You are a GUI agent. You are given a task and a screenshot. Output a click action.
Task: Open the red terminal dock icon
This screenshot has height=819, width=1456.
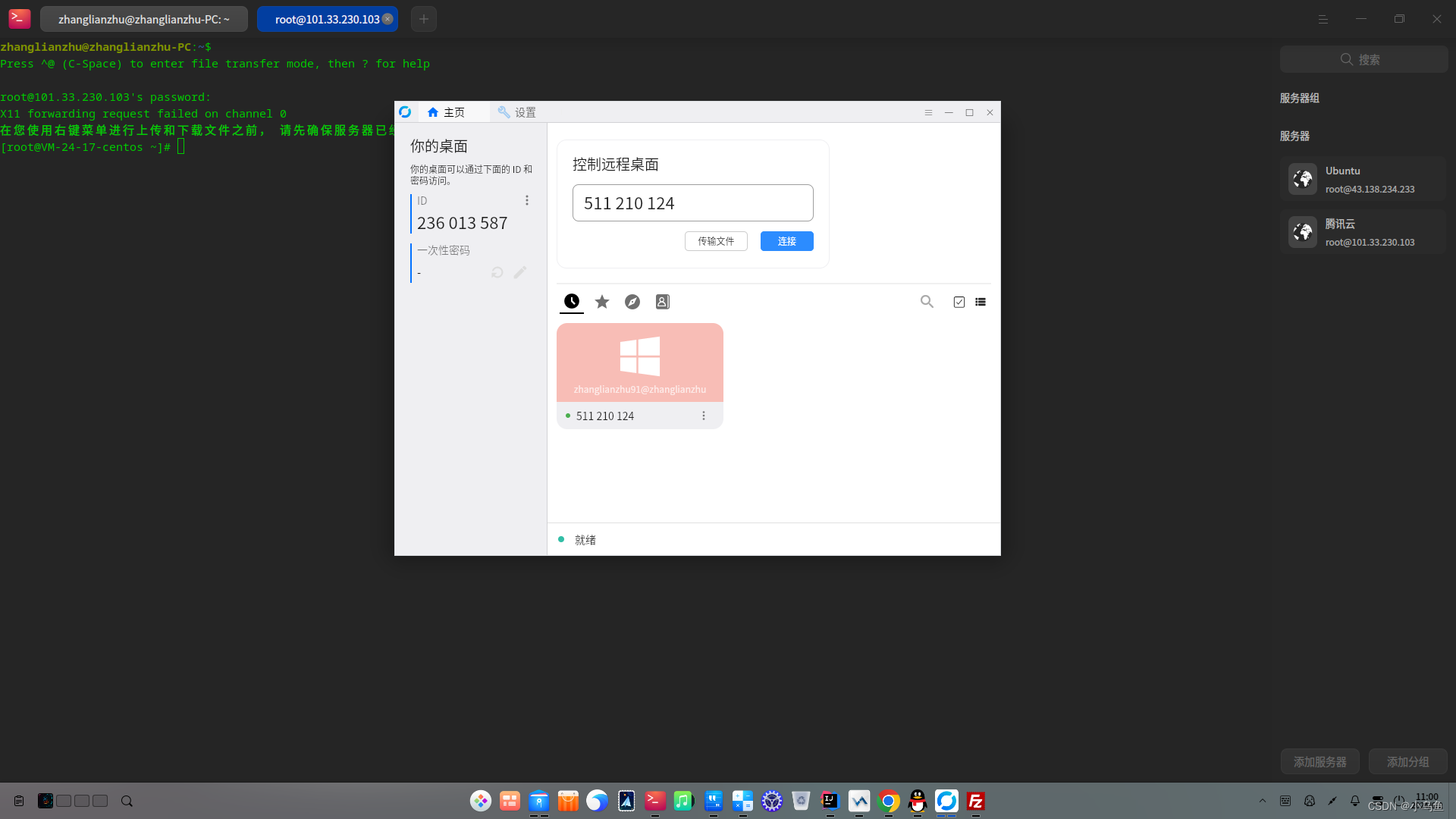pos(655,801)
